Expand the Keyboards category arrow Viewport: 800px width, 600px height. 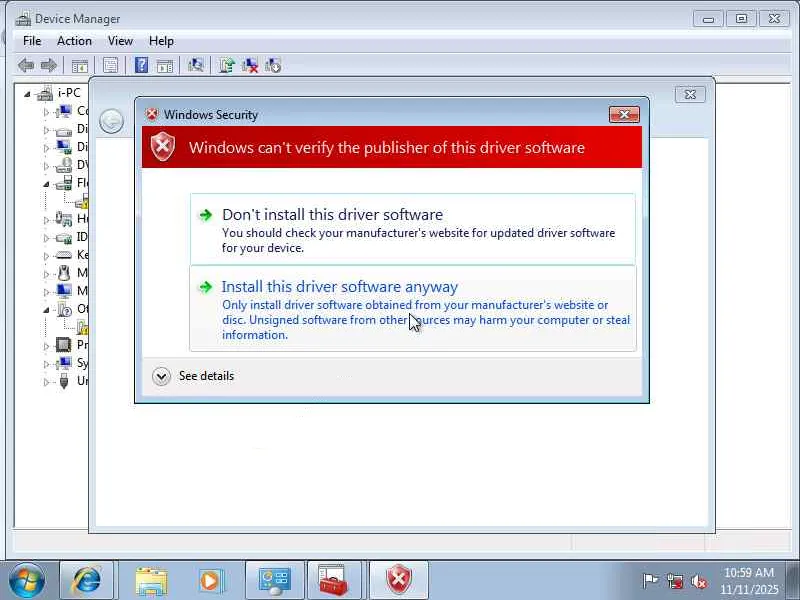[x=46, y=256]
